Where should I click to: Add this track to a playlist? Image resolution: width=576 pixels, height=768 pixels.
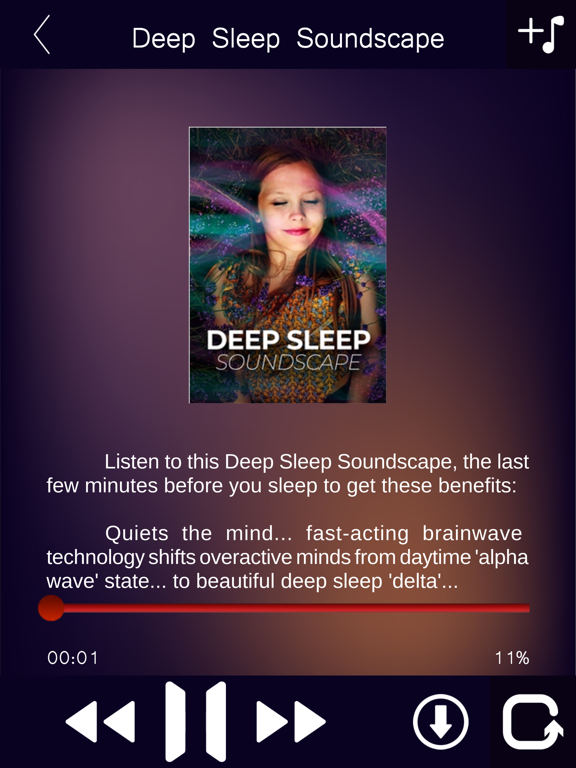point(541,34)
